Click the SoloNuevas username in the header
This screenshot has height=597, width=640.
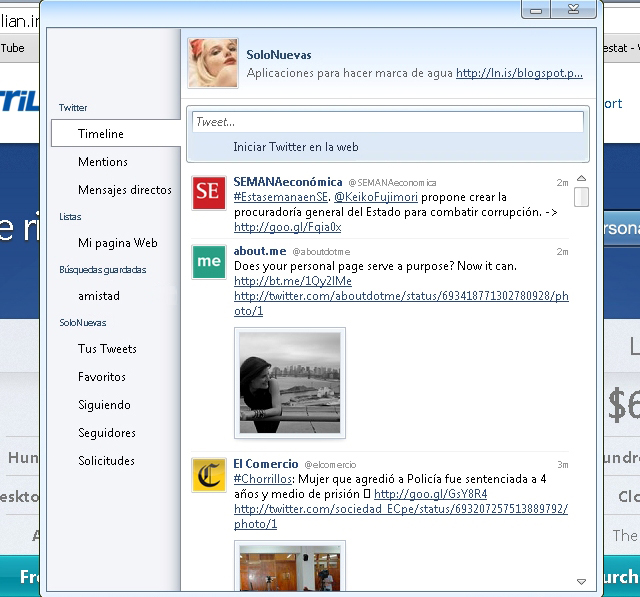(279, 55)
